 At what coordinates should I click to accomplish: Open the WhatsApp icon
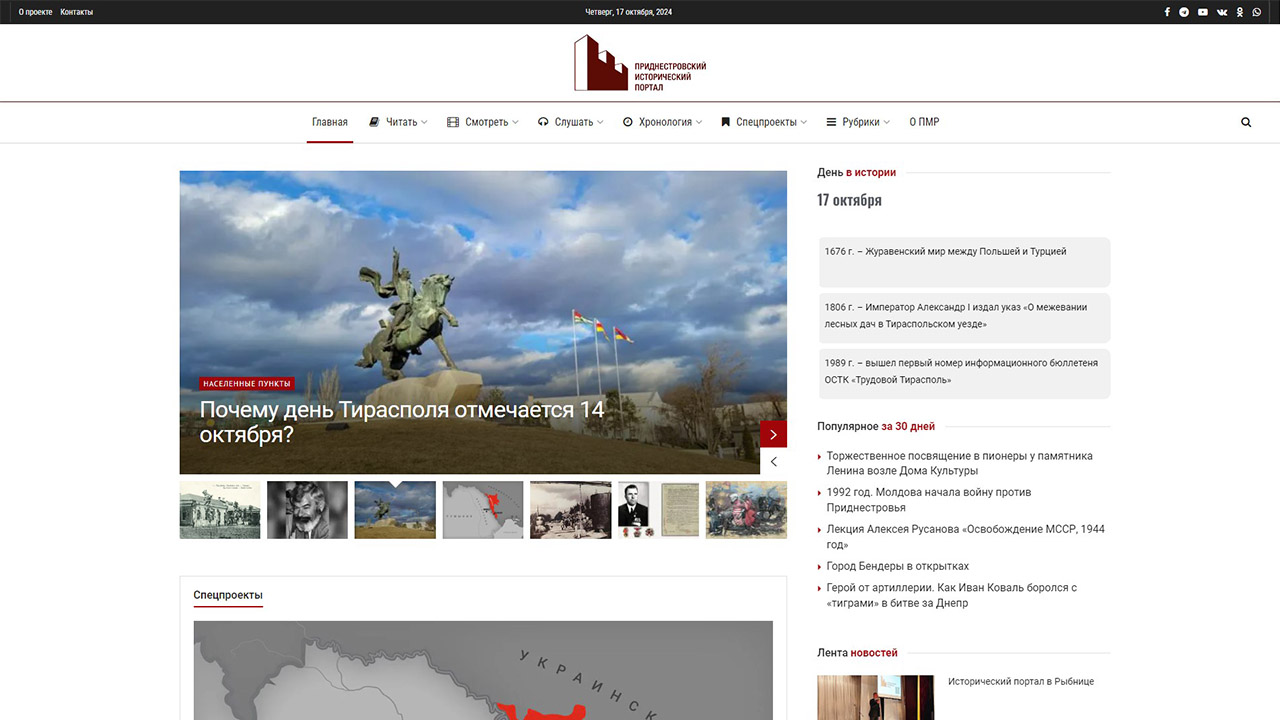[x=1257, y=12]
